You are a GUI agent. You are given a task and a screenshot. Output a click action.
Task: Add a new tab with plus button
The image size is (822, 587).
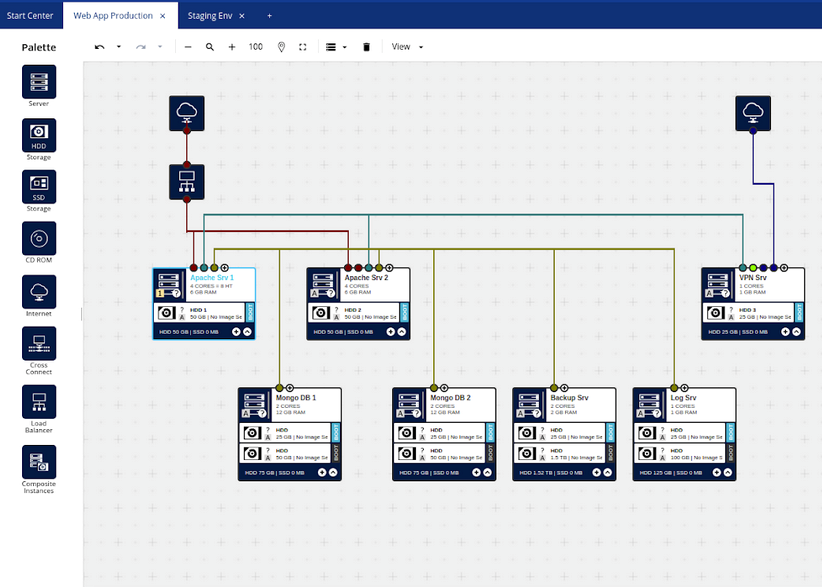click(x=268, y=16)
